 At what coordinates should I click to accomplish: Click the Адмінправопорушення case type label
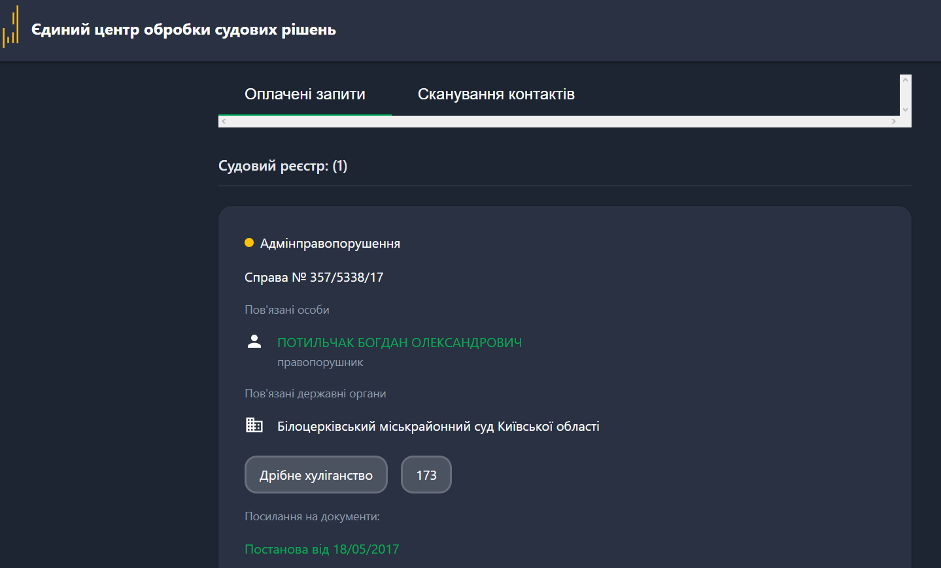330,244
